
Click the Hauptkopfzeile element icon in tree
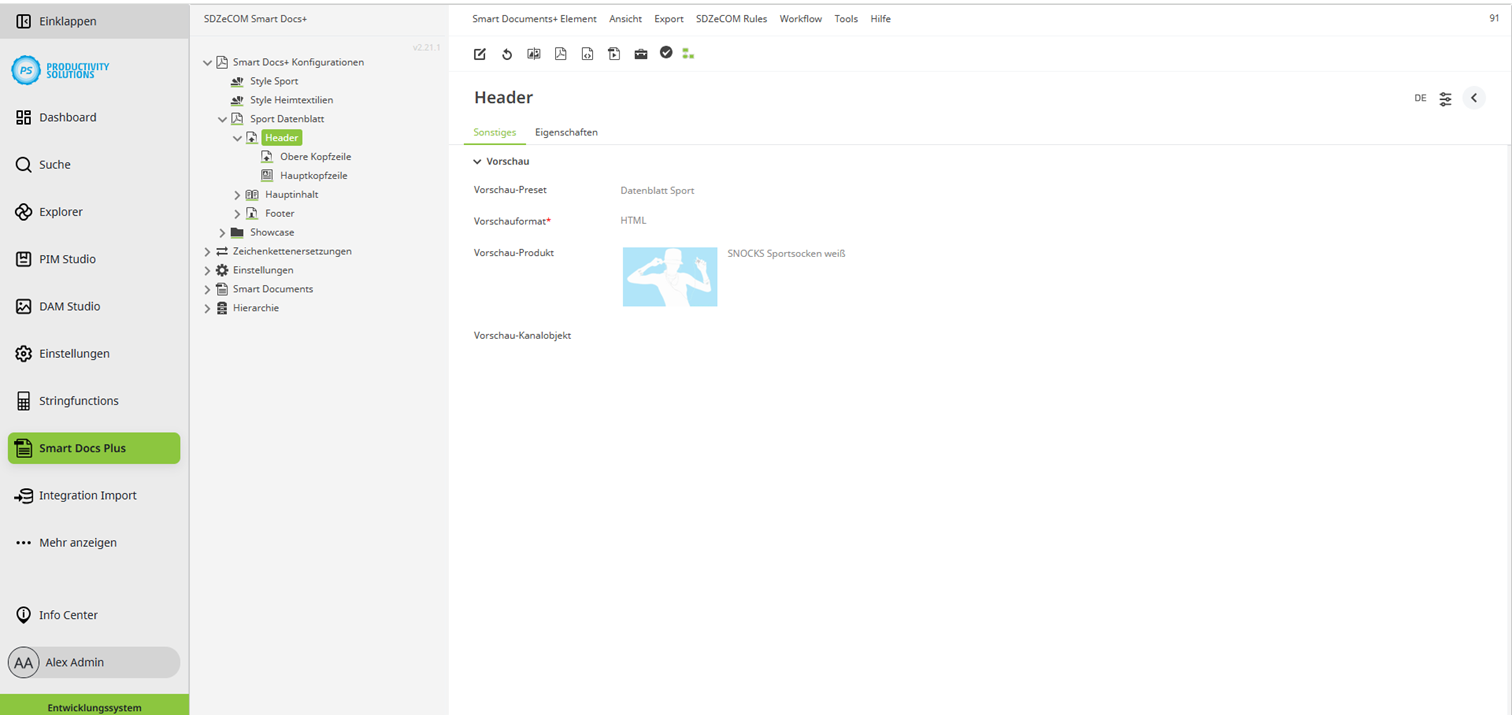click(267, 176)
